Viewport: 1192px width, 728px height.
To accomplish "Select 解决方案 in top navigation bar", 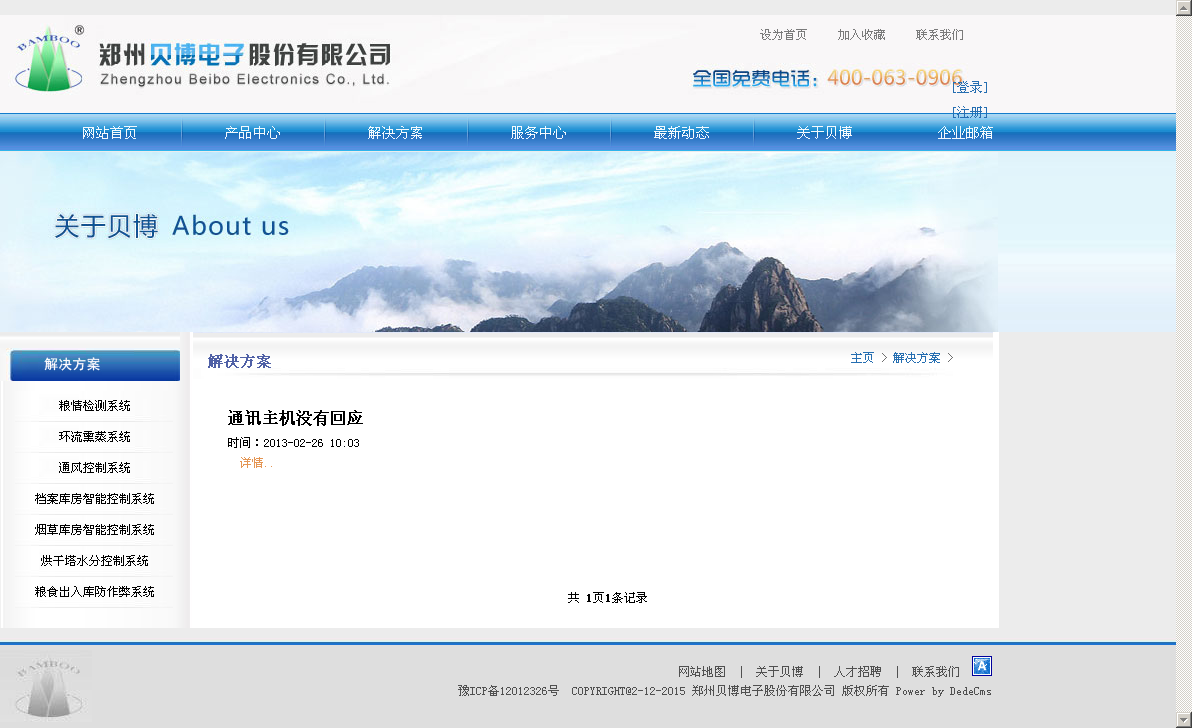I will pyautogui.click(x=395, y=133).
